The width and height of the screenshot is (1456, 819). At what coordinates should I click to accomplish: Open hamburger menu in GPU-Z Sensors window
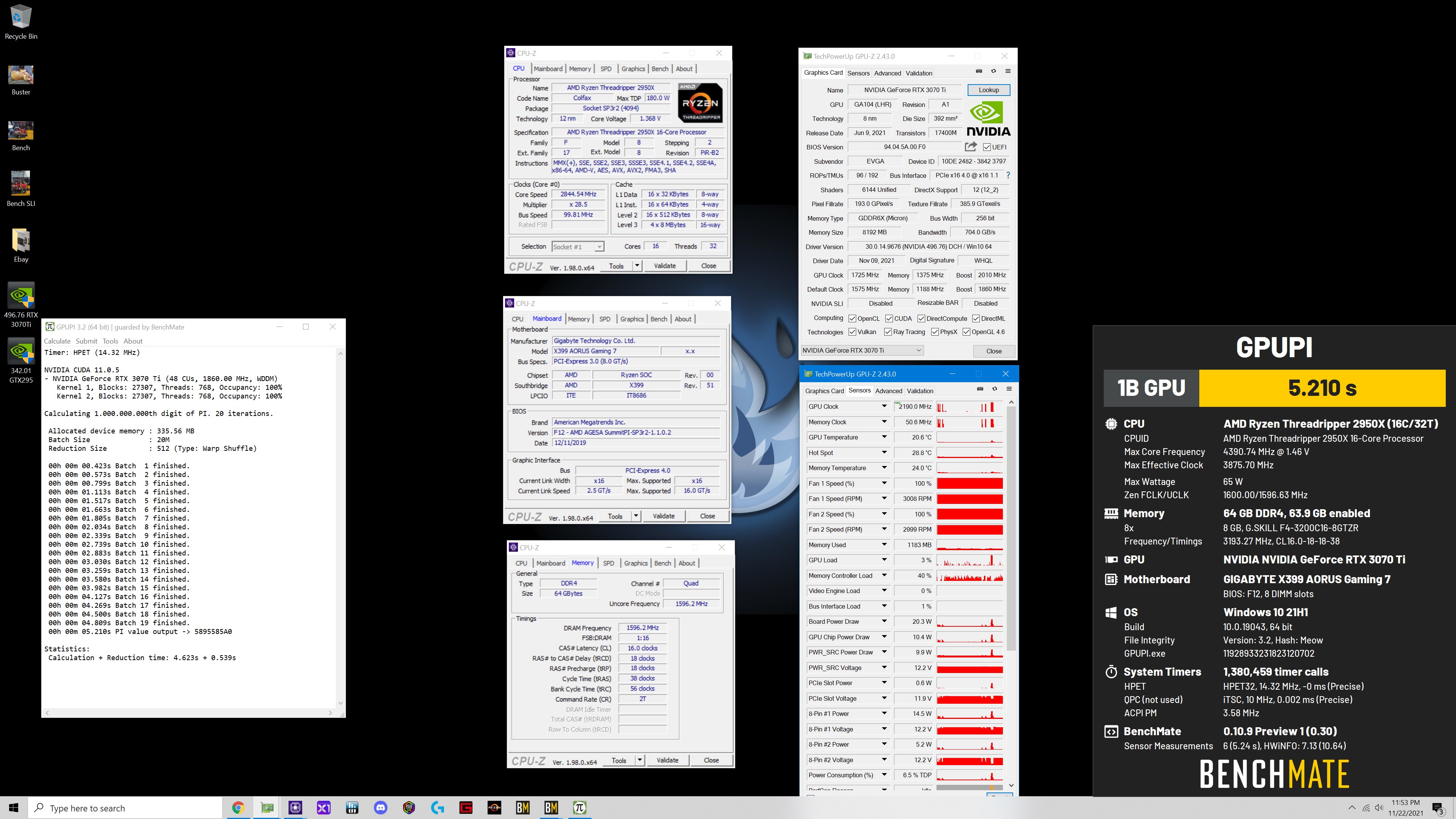(x=1009, y=389)
